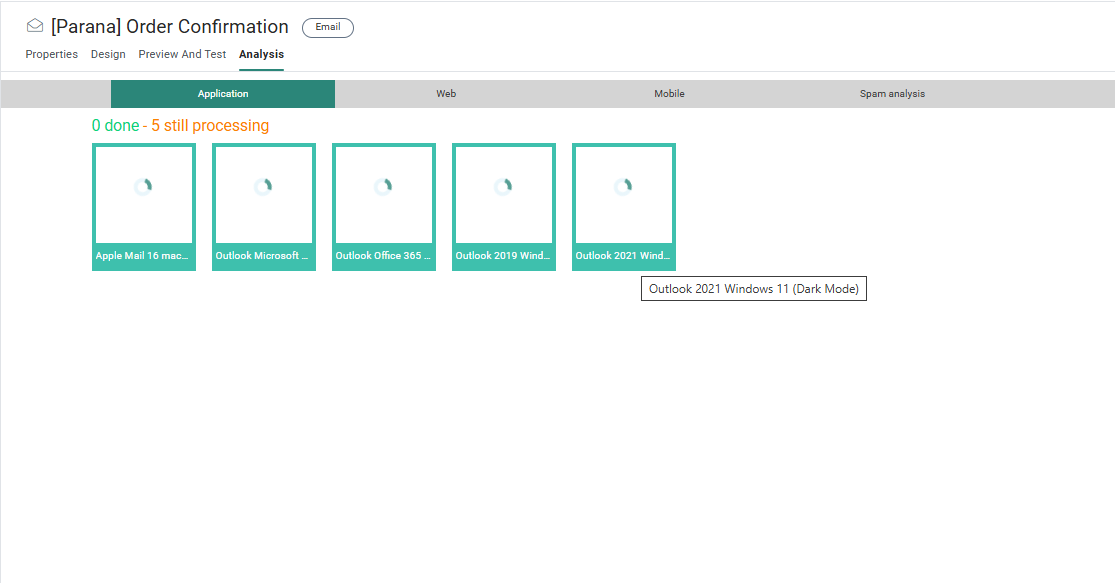Click the orange "5 still processing" status text
Screen dimensions: 1115x583
[210, 126]
